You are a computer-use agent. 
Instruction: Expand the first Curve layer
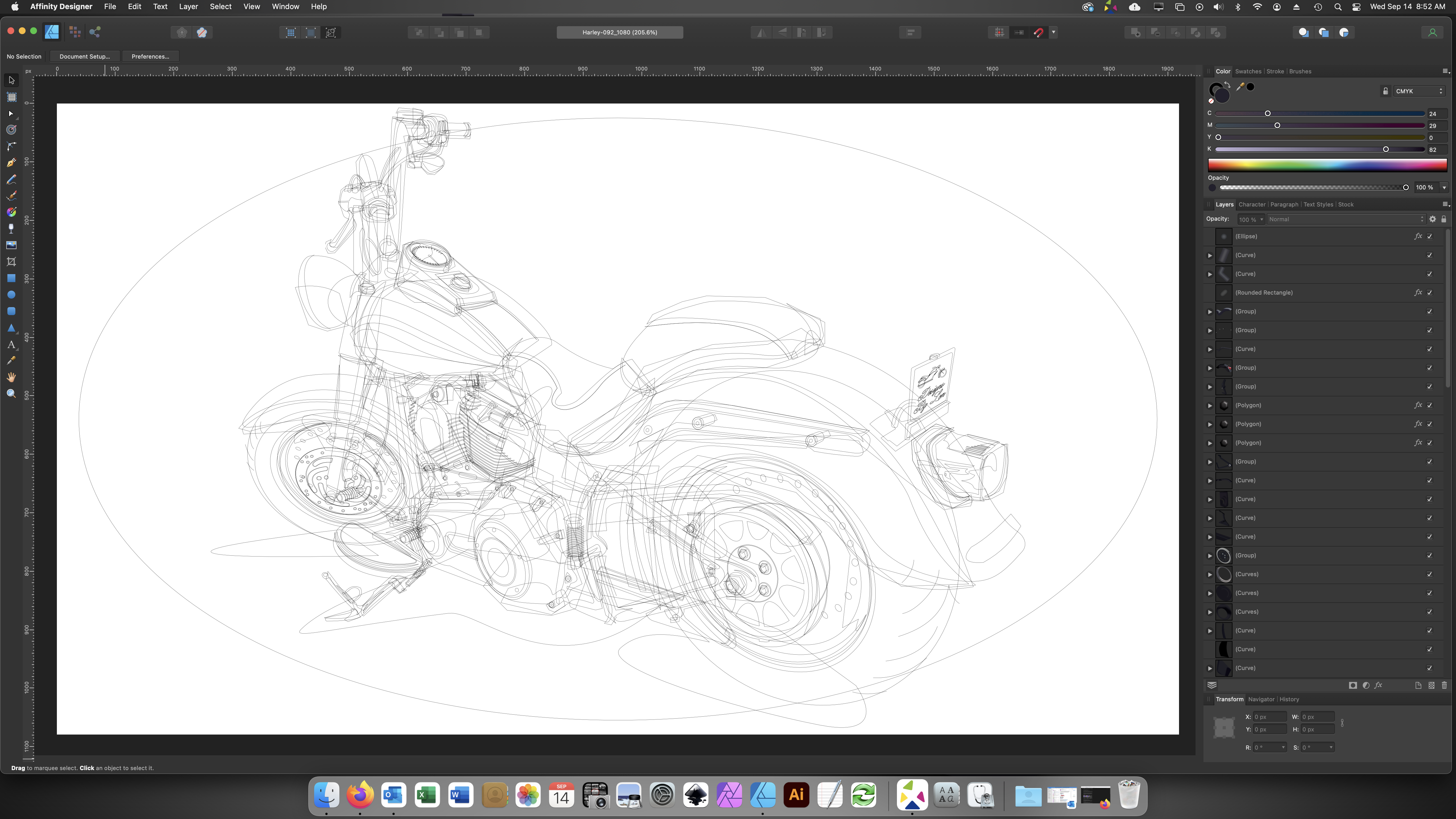pyautogui.click(x=1209, y=255)
